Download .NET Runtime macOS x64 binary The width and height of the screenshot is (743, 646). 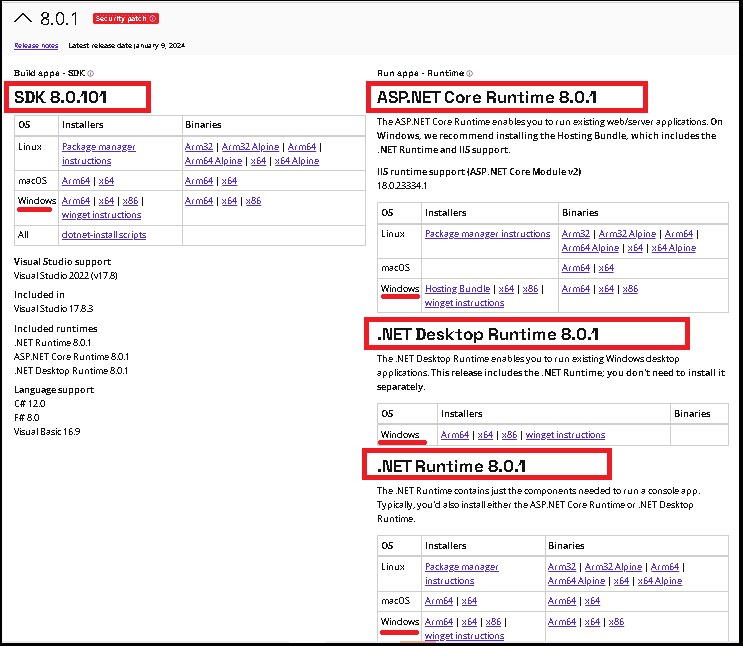tap(592, 601)
